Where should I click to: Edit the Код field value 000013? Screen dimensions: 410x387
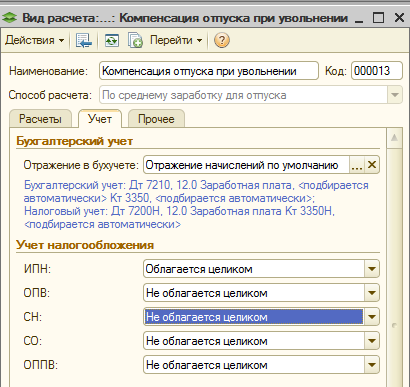377,71
